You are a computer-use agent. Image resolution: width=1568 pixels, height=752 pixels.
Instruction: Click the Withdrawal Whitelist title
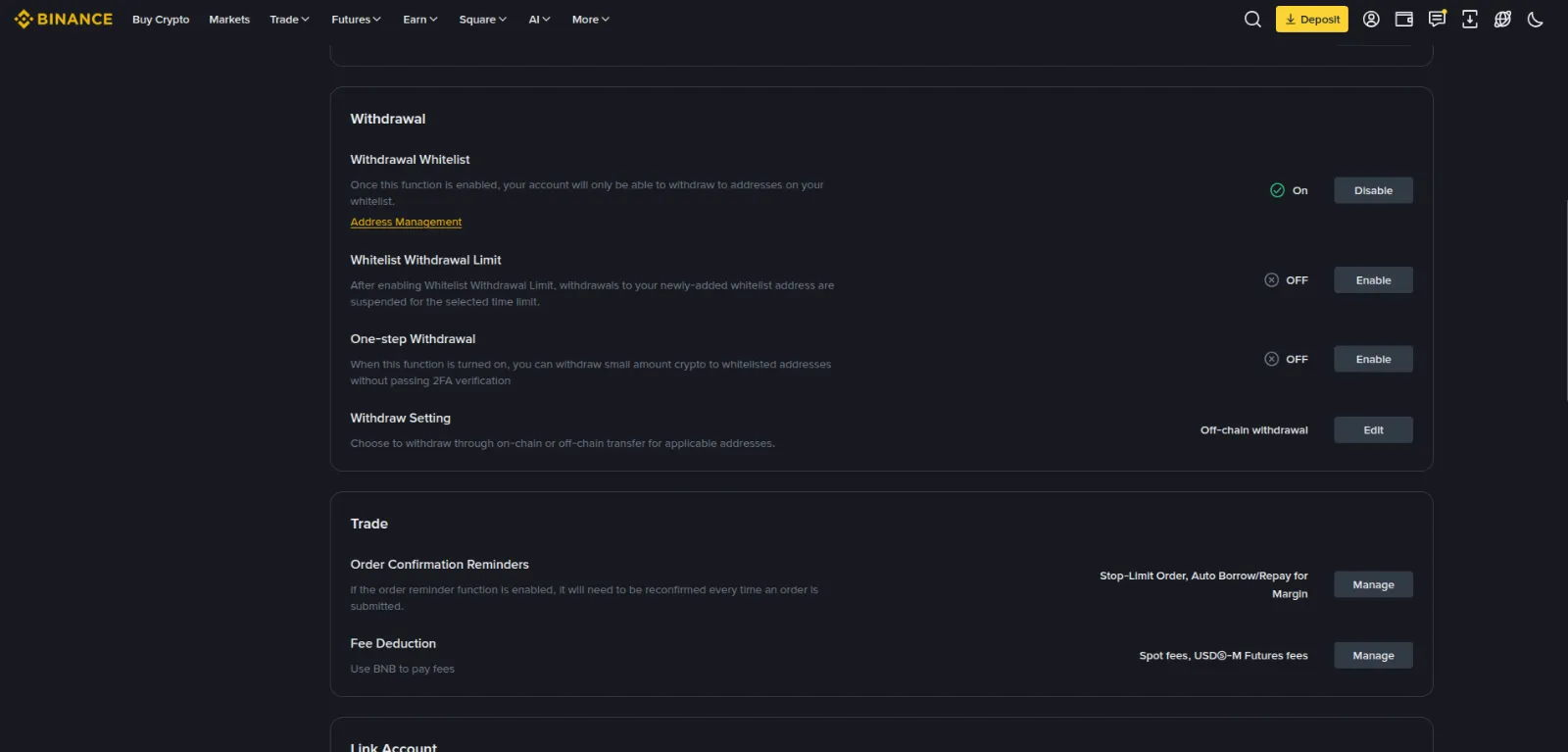point(410,160)
